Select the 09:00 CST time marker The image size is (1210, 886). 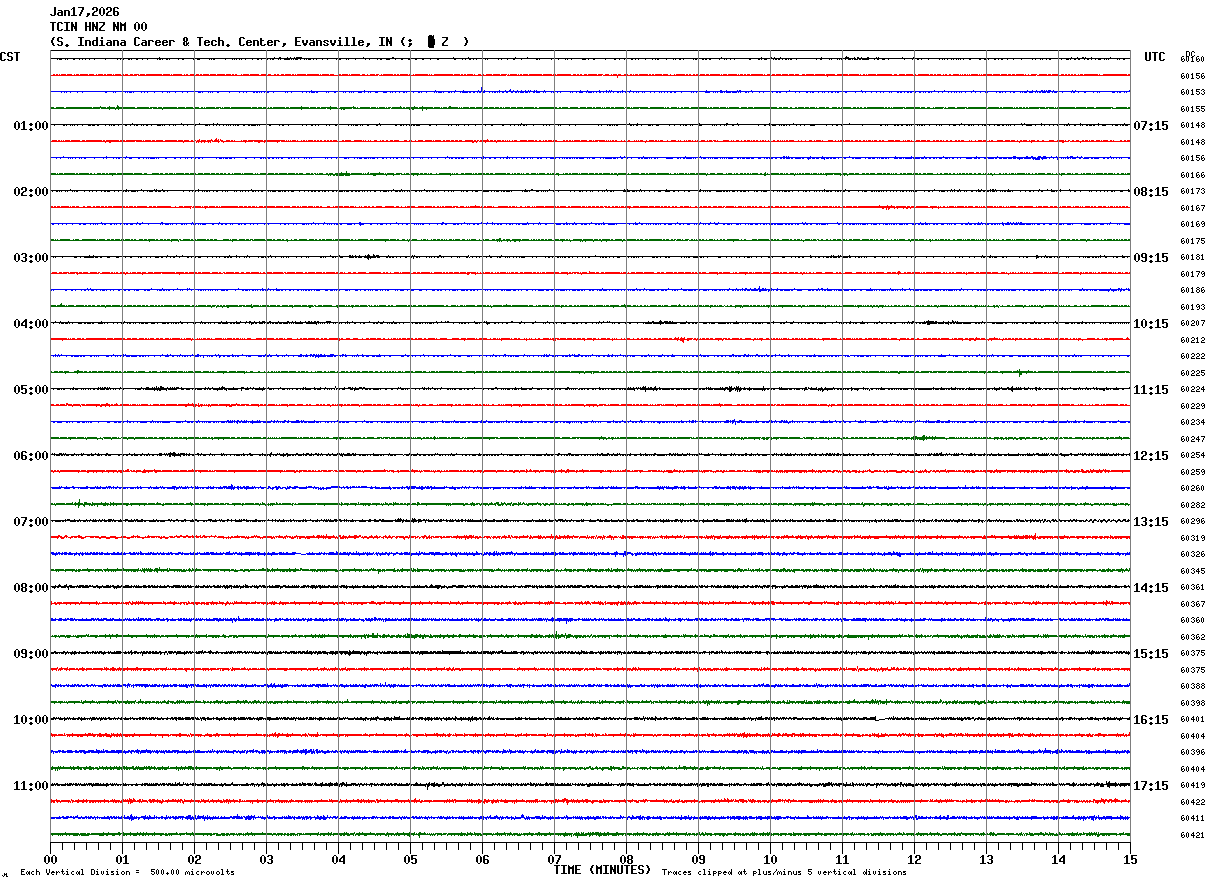pos(30,654)
